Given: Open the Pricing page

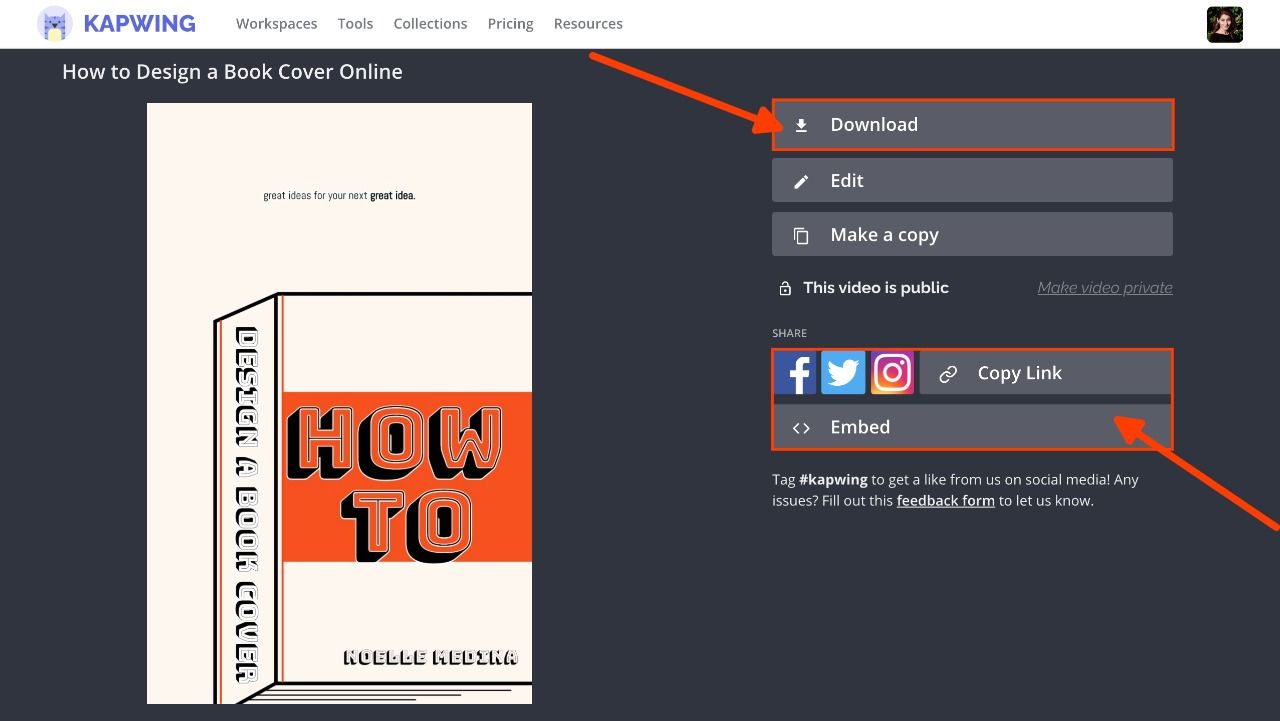Looking at the screenshot, I should pyautogui.click(x=510, y=24).
